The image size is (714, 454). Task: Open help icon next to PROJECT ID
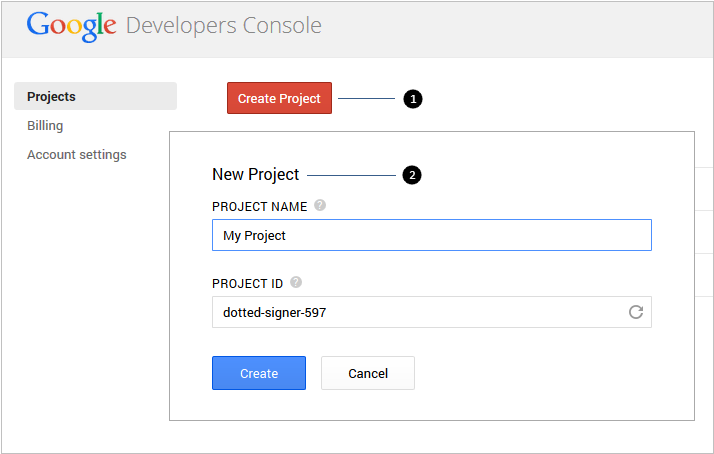[x=296, y=282]
